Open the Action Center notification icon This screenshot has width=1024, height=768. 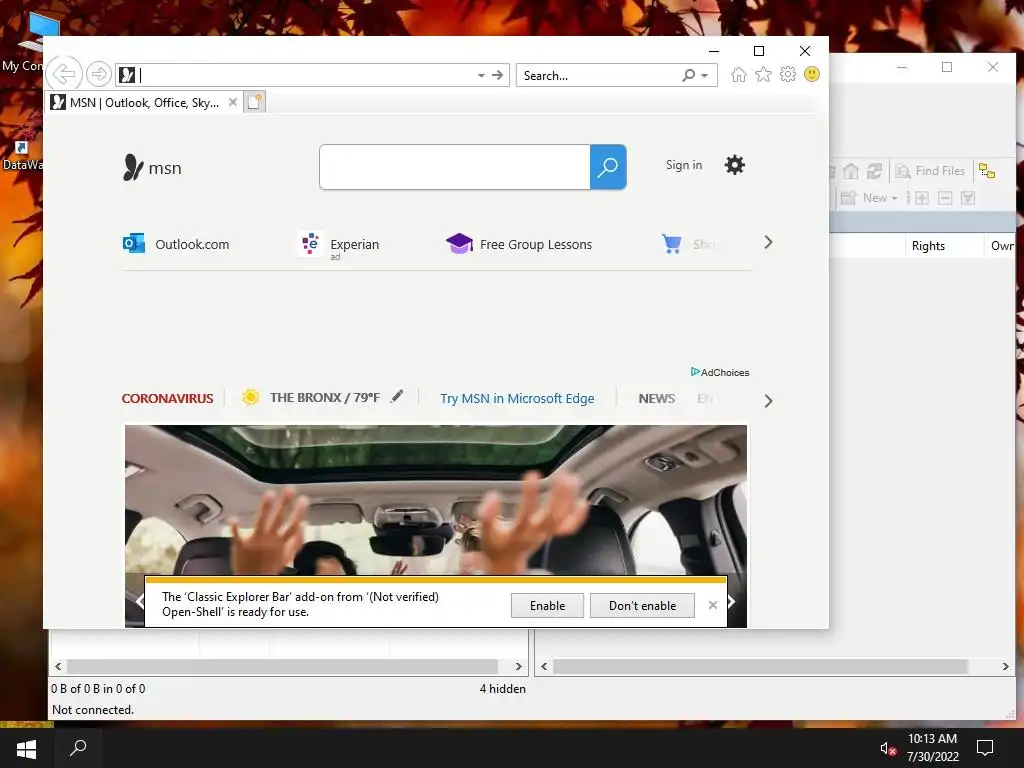pos(984,748)
